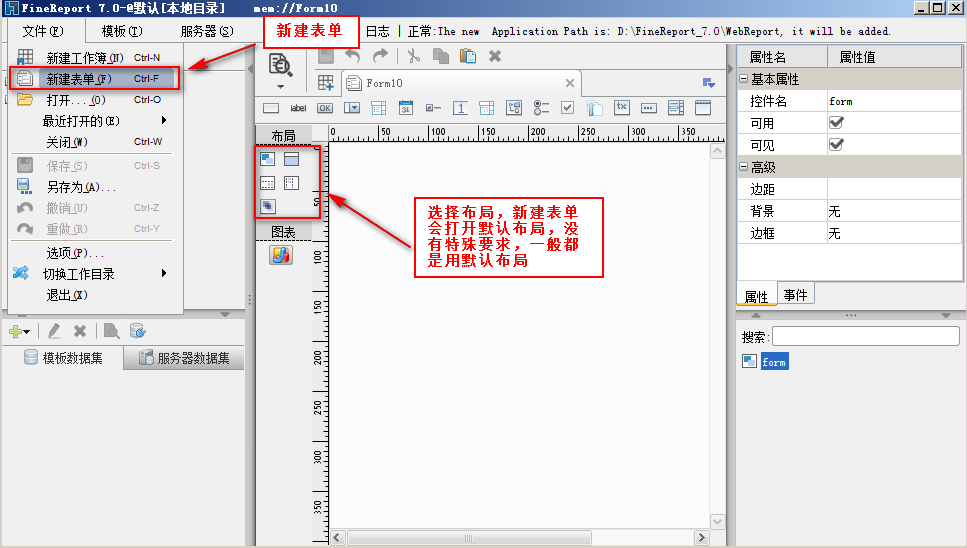The width and height of the screenshot is (967, 548).
Task: Switch to the 模板数据集 tab
Action: [x=63, y=358]
